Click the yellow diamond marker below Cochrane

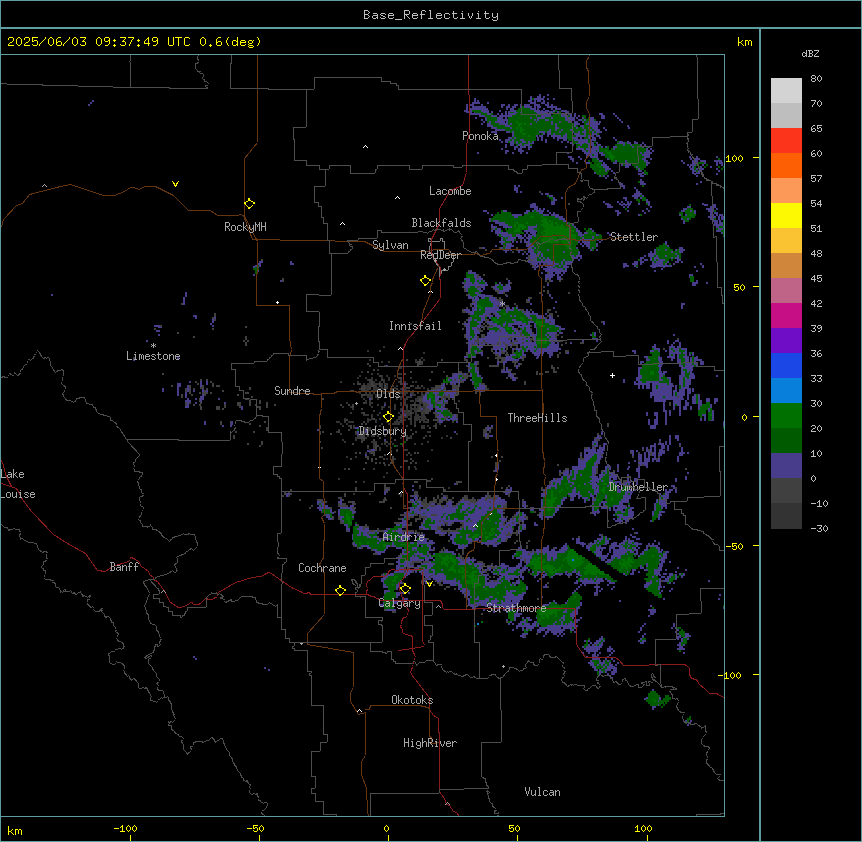[x=340, y=590]
